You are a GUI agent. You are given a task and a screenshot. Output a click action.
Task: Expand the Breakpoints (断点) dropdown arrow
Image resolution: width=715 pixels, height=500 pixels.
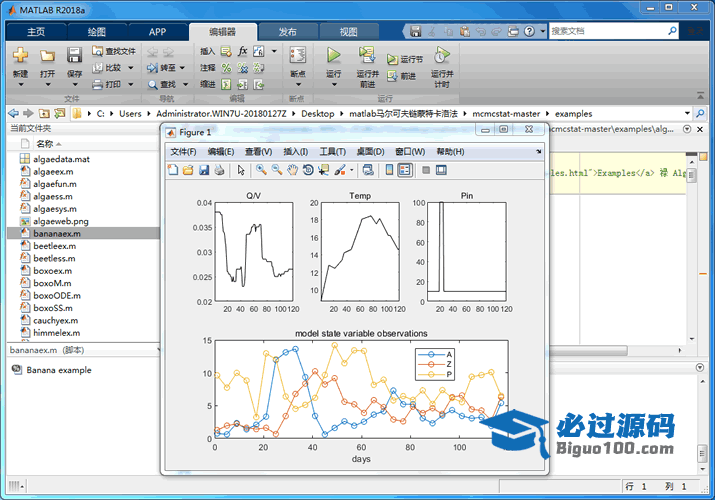click(x=298, y=85)
